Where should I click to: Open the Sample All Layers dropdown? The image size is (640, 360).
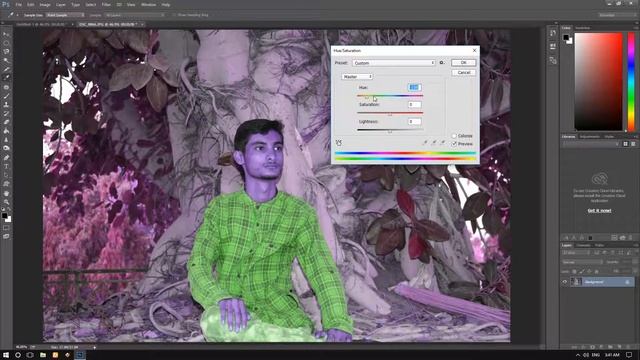click(x=135, y=15)
